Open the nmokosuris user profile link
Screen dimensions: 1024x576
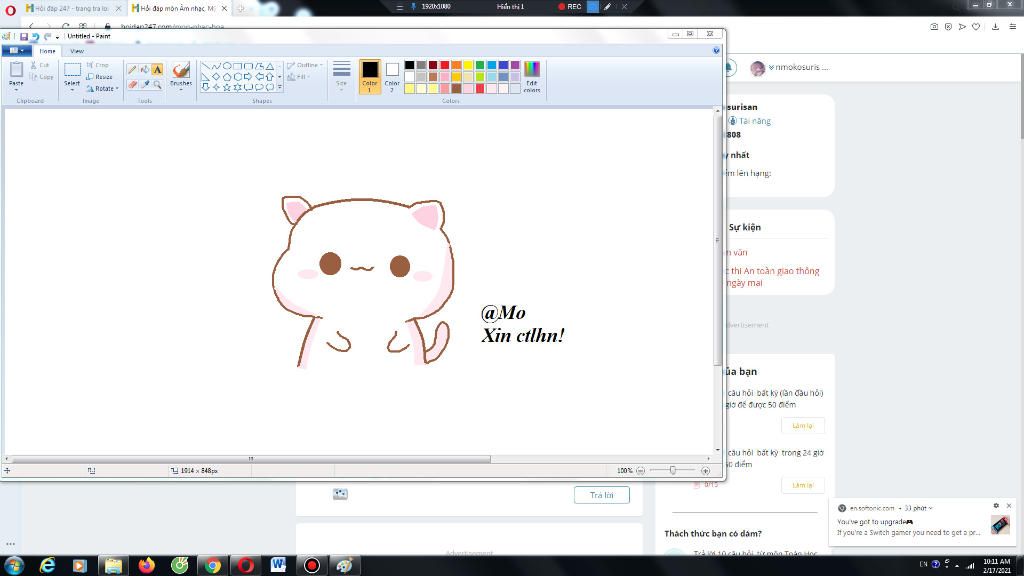pyautogui.click(x=798, y=67)
